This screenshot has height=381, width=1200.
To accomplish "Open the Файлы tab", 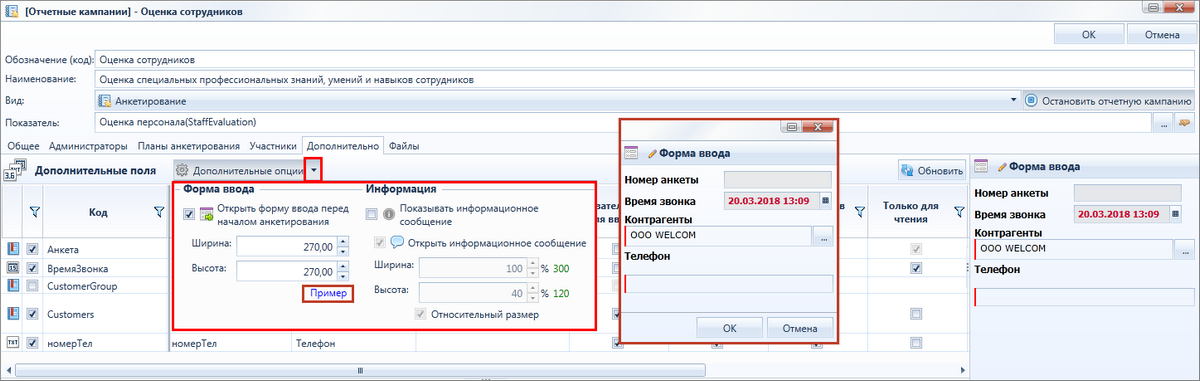I will point(404,146).
